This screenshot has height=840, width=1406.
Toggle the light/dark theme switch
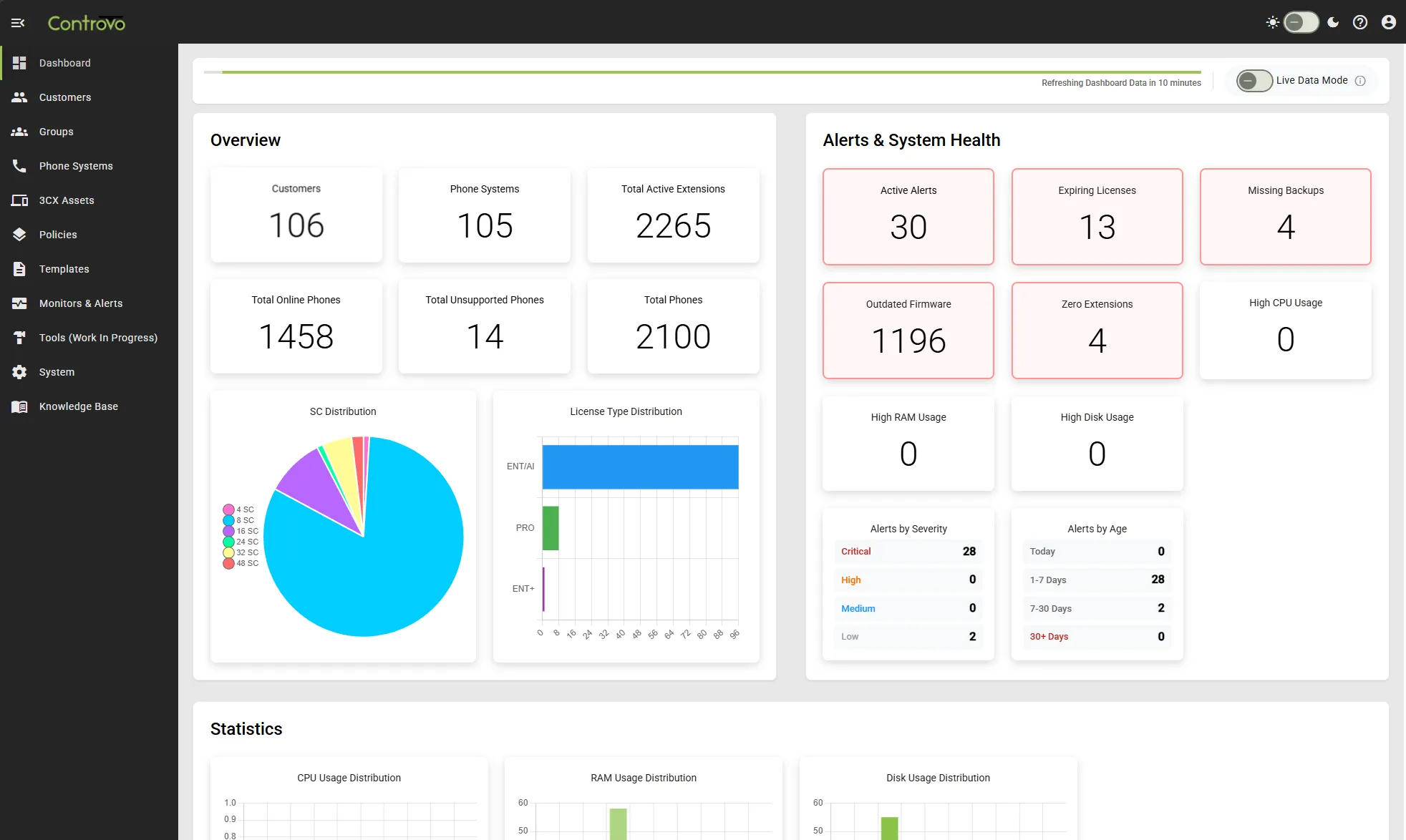[1301, 22]
